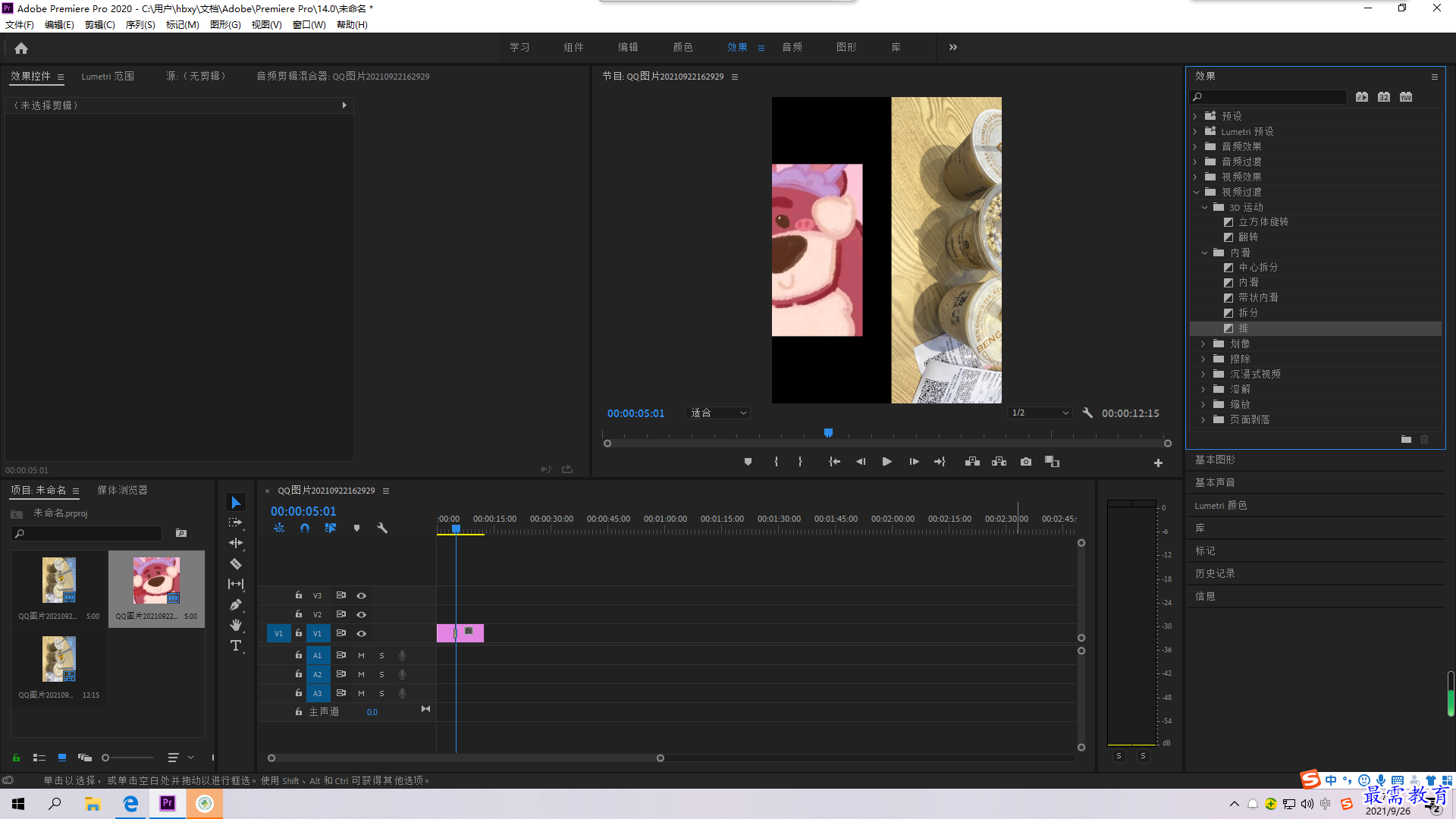The image size is (1456, 819).
Task: Toggle lock on track V3
Action: (x=299, y=595)
